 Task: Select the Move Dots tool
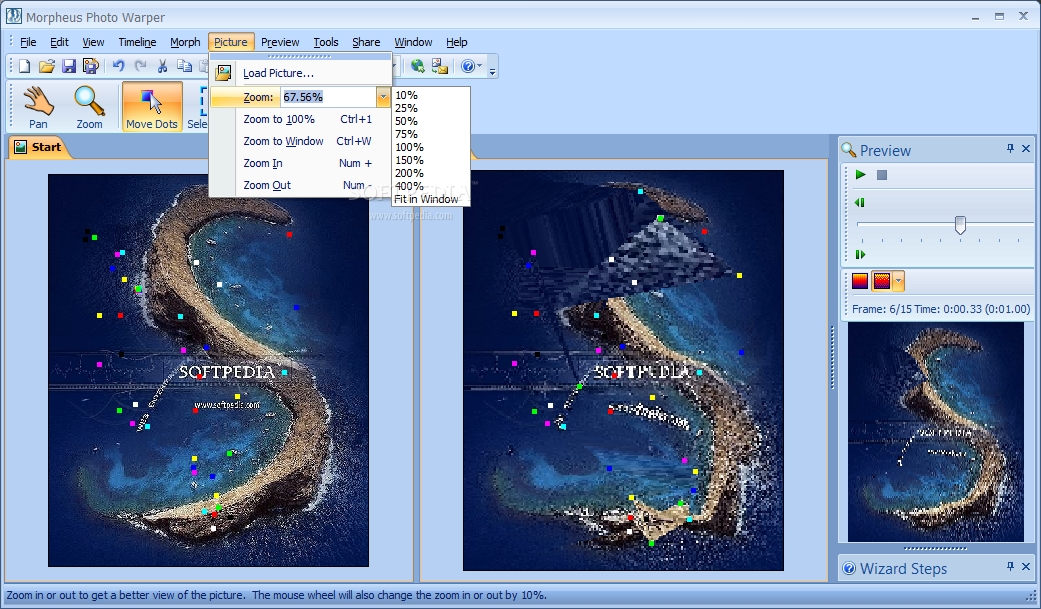[152, 106]
